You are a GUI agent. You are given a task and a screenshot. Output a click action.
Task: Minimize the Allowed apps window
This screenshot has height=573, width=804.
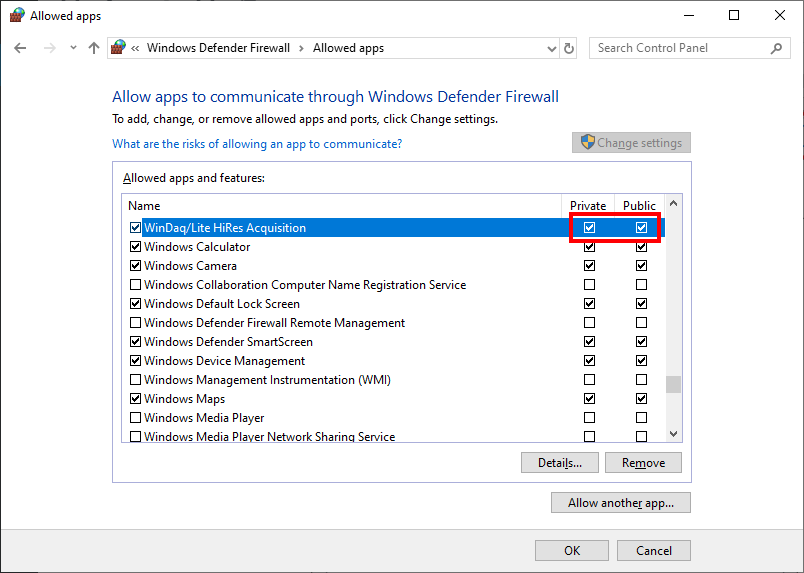689,15
